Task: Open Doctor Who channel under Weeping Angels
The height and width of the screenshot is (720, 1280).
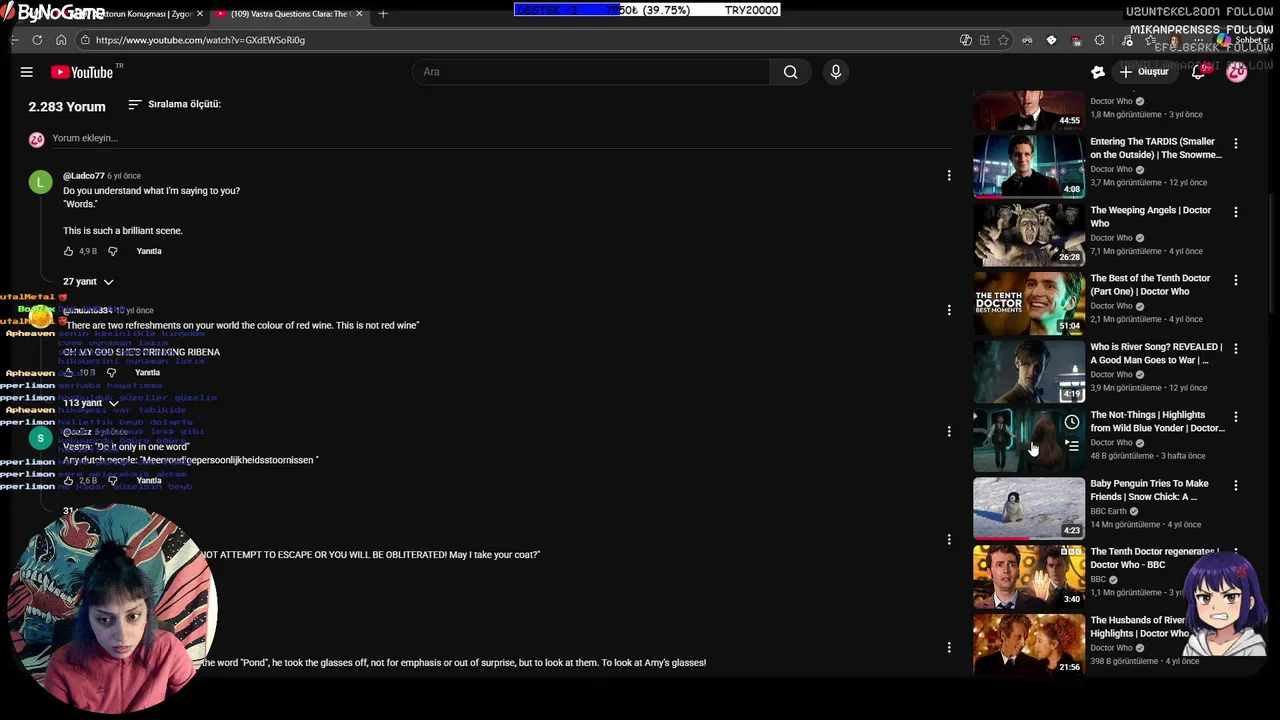Action: coord(1111,238)
